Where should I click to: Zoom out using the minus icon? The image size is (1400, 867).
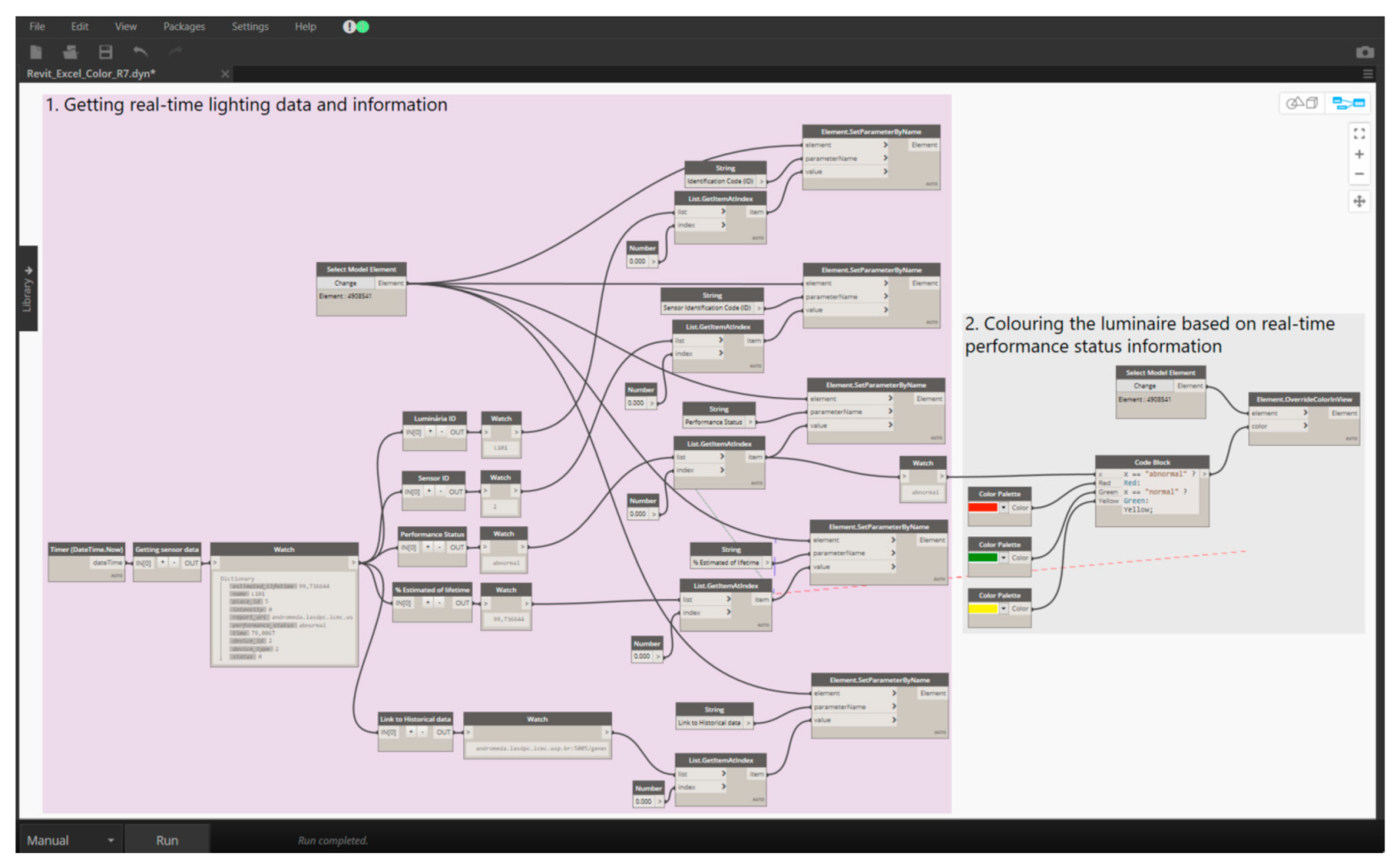pos(1359,174)
